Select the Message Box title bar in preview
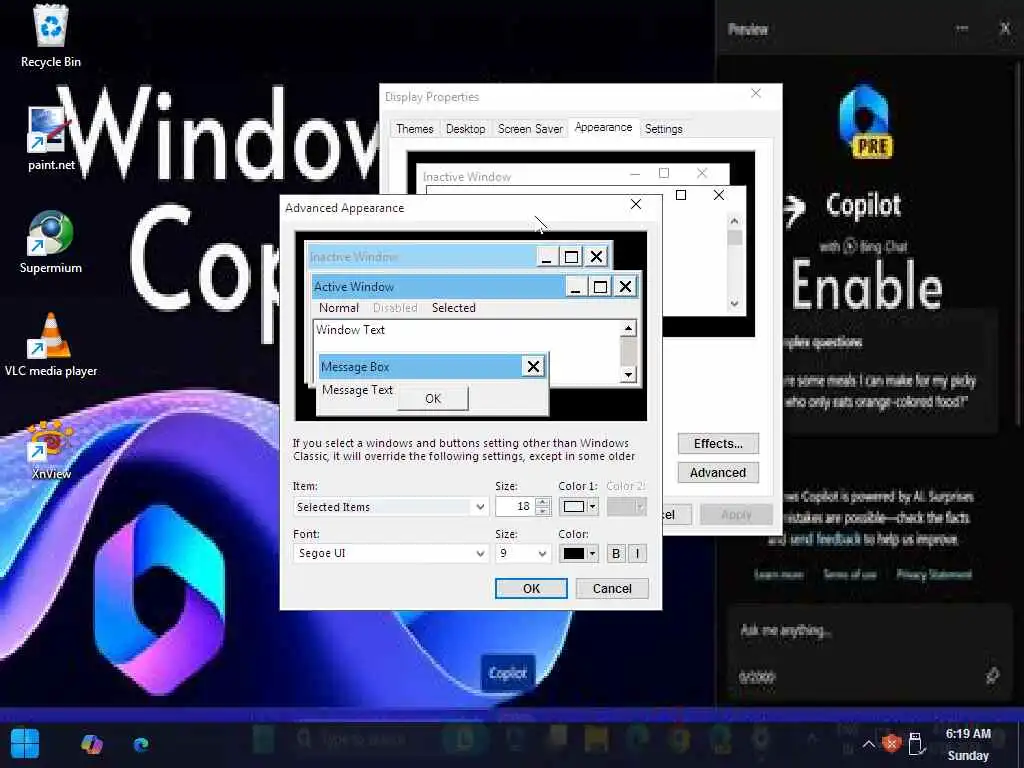 tap(421, 366)
